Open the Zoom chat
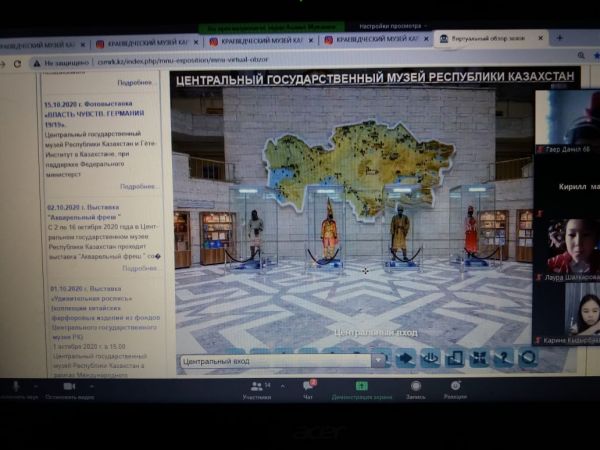This screenshot has height=450, width=600. click(309, 386)
